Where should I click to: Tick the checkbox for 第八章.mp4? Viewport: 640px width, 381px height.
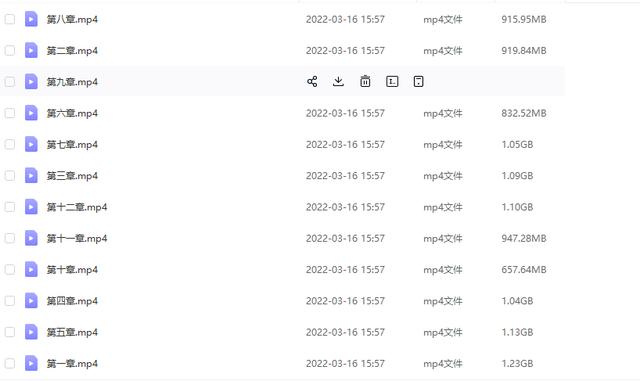click(10, 19)
